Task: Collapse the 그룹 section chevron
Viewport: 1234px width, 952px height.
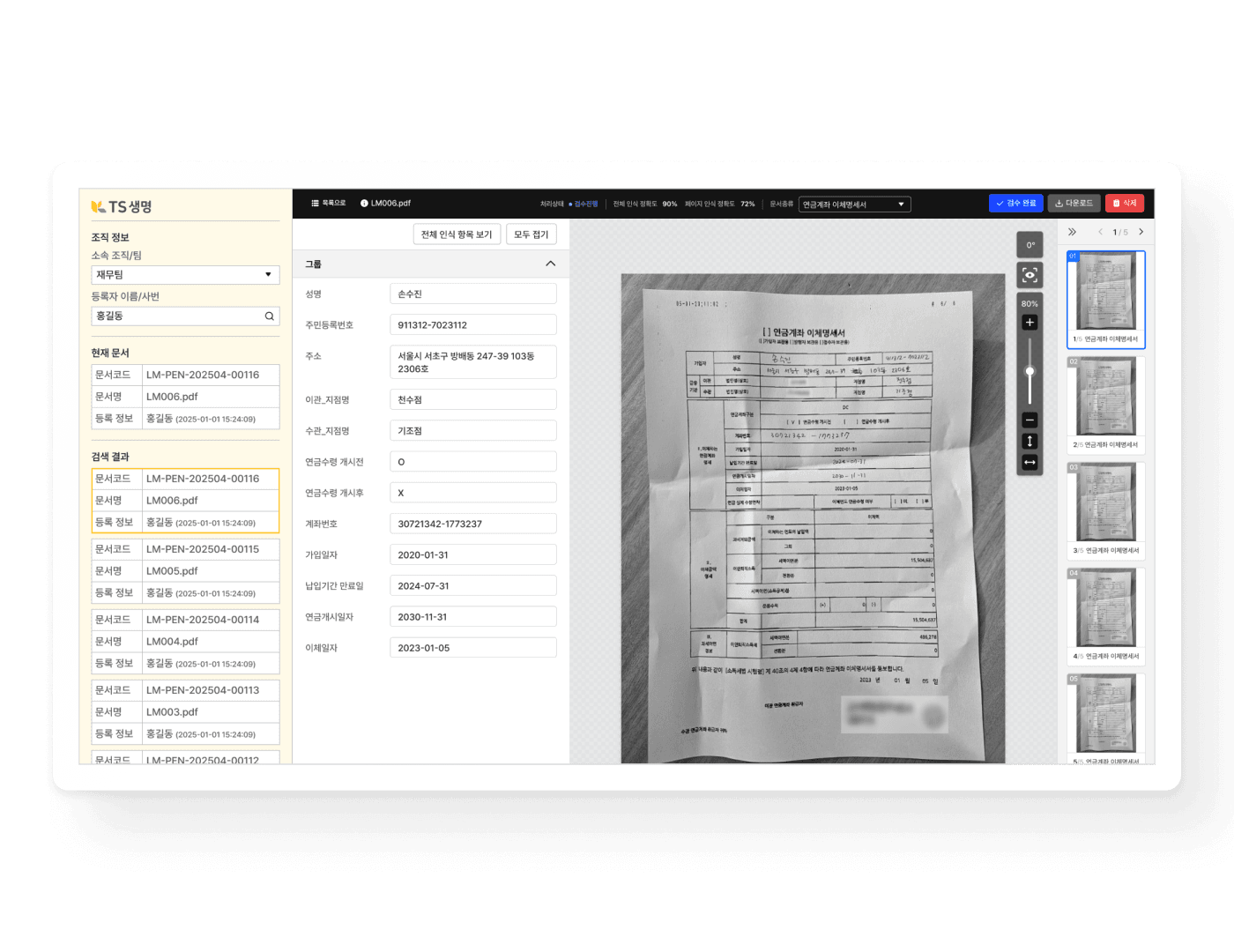Action: pyautogui.click(x=550, y=264)
